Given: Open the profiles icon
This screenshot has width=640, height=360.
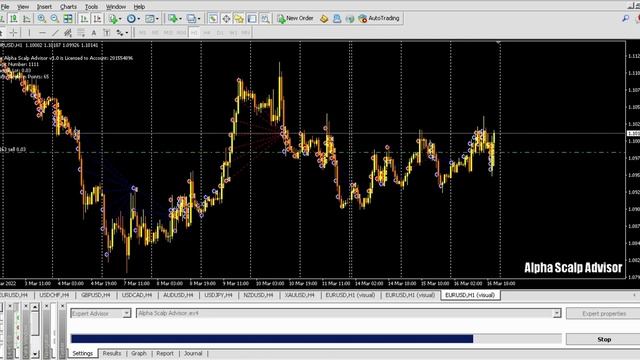Looking at the screenshot, I should [x=191, y=18].
